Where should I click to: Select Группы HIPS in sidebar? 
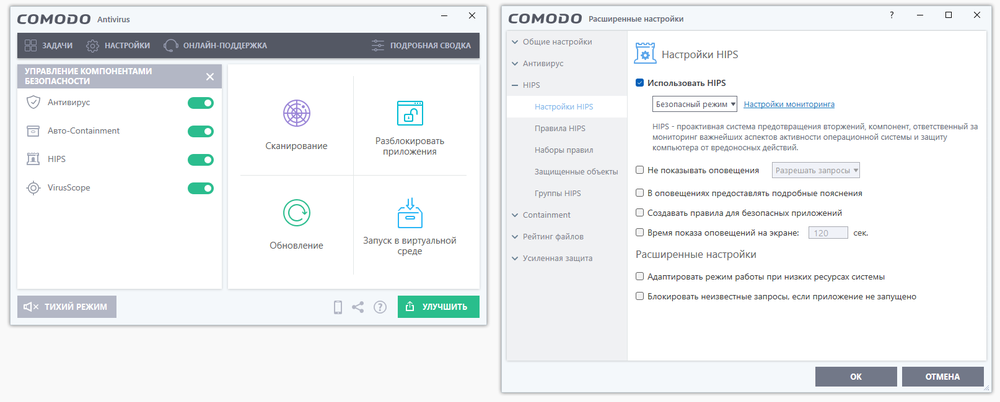[566, 193]
